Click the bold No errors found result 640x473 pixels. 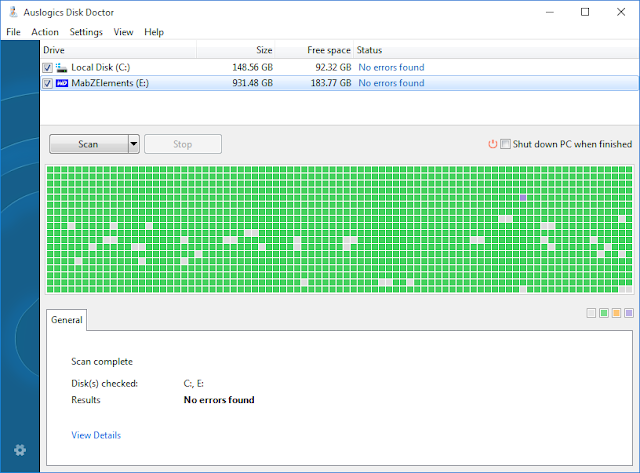click(x=219, y=400)
